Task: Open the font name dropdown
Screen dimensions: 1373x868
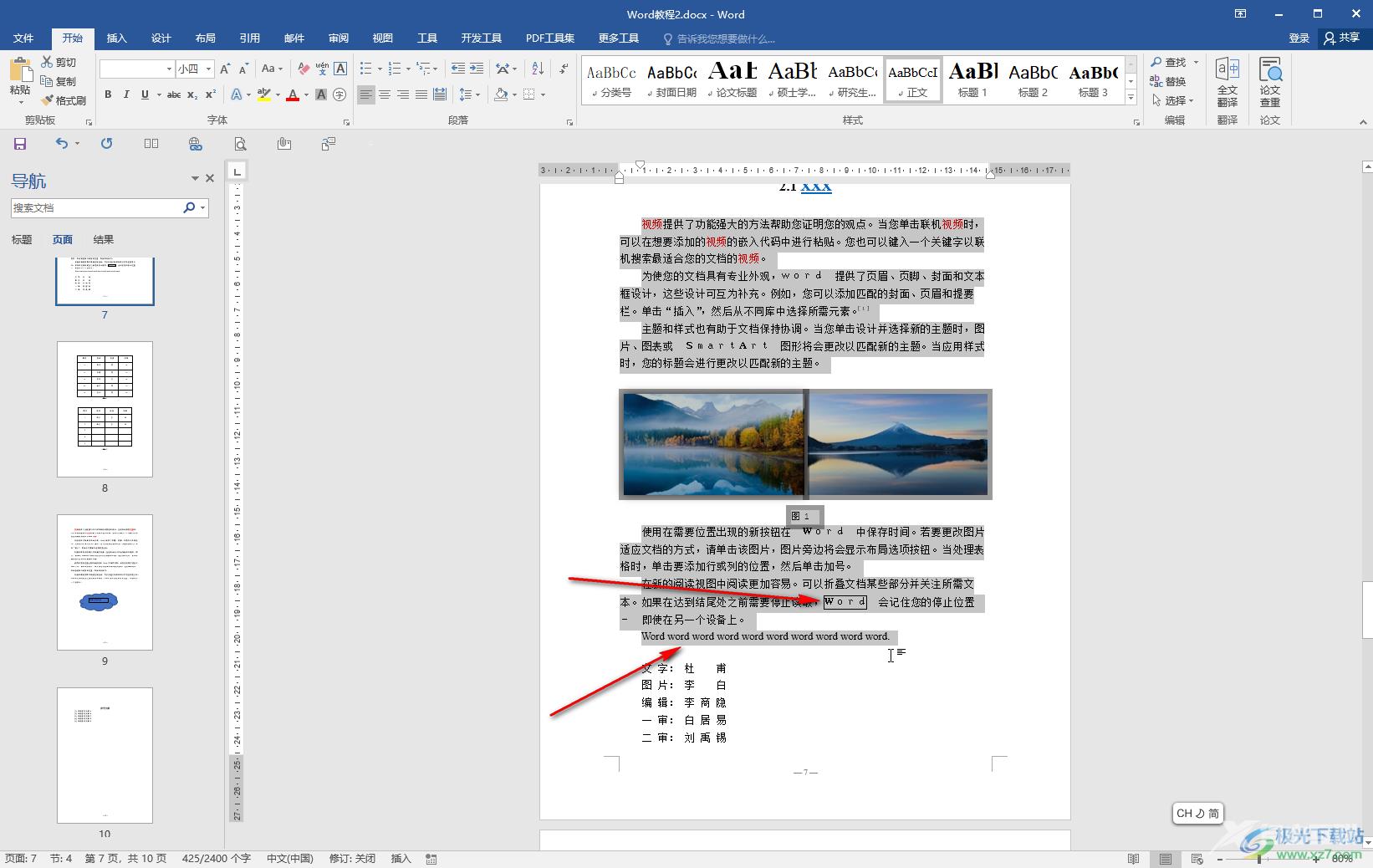Action: [169, 69]
